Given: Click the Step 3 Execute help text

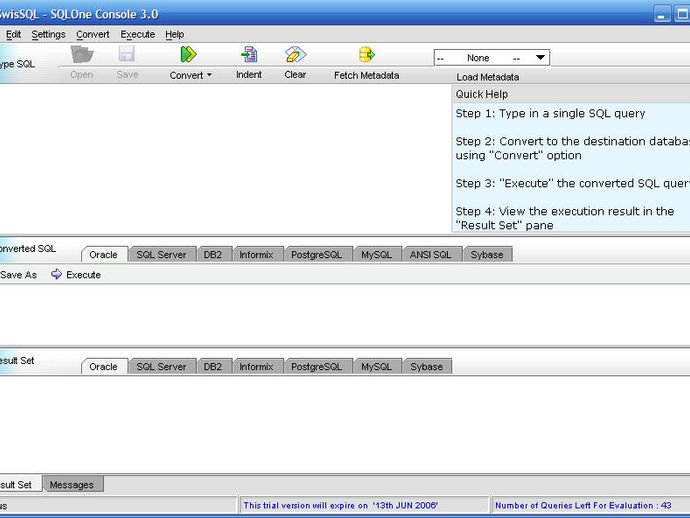Looking at the screenshot, I should [x=573, y=183].
